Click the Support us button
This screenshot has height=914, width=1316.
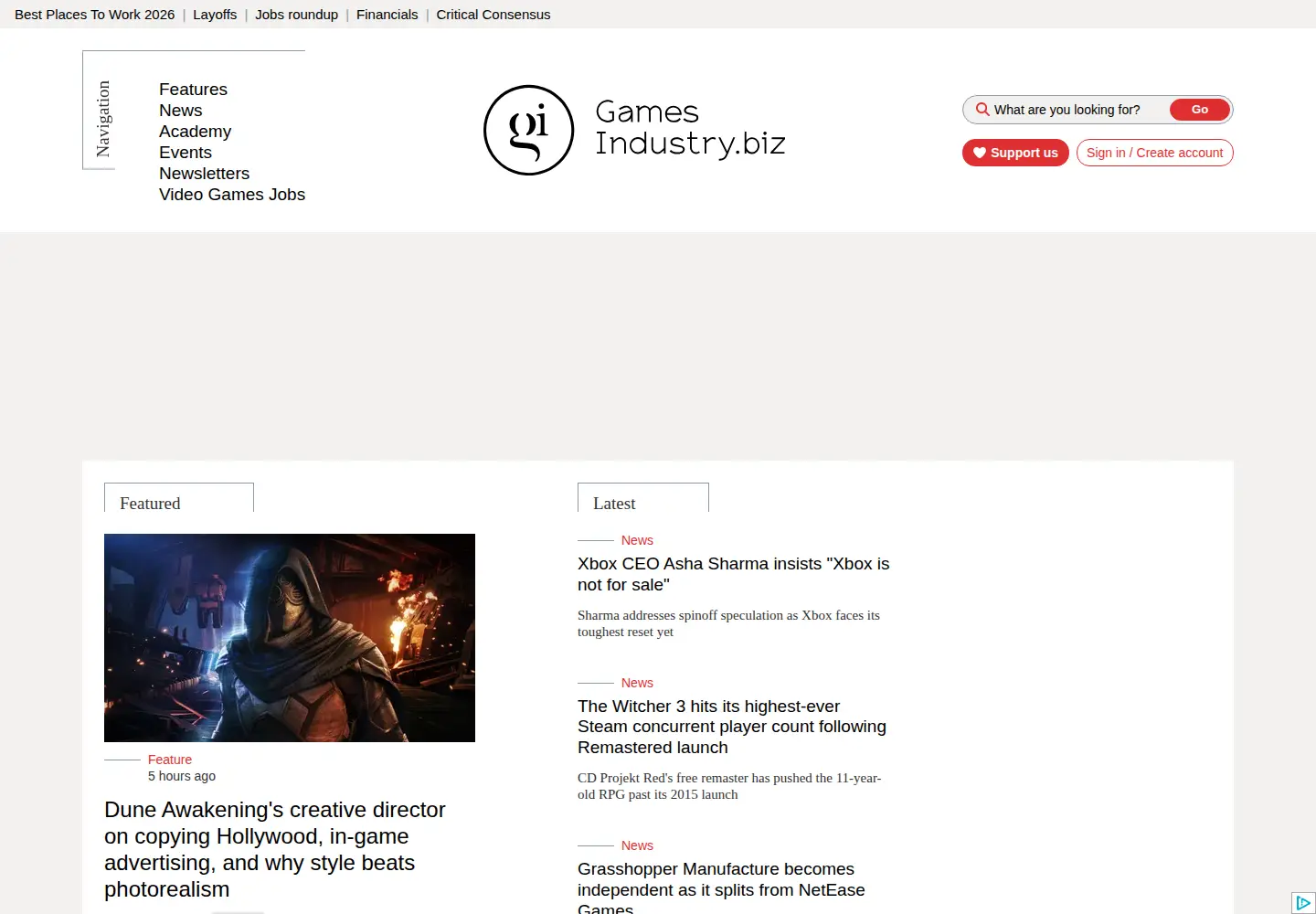(x=1015, y=153)
